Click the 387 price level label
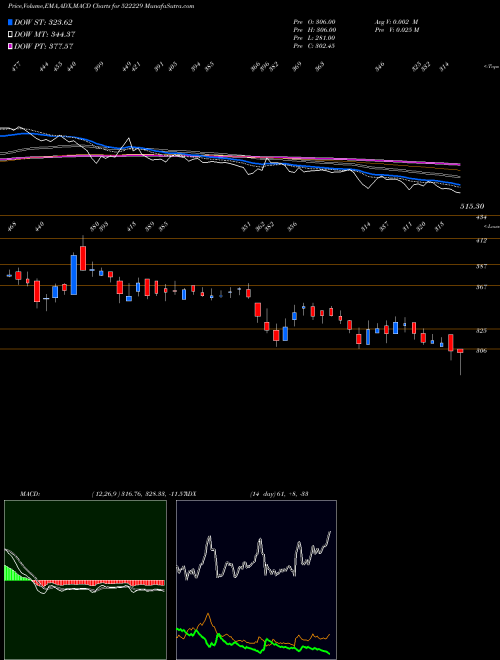The width and height of the screenshot is (500, 660). click(x=481, y=266)
